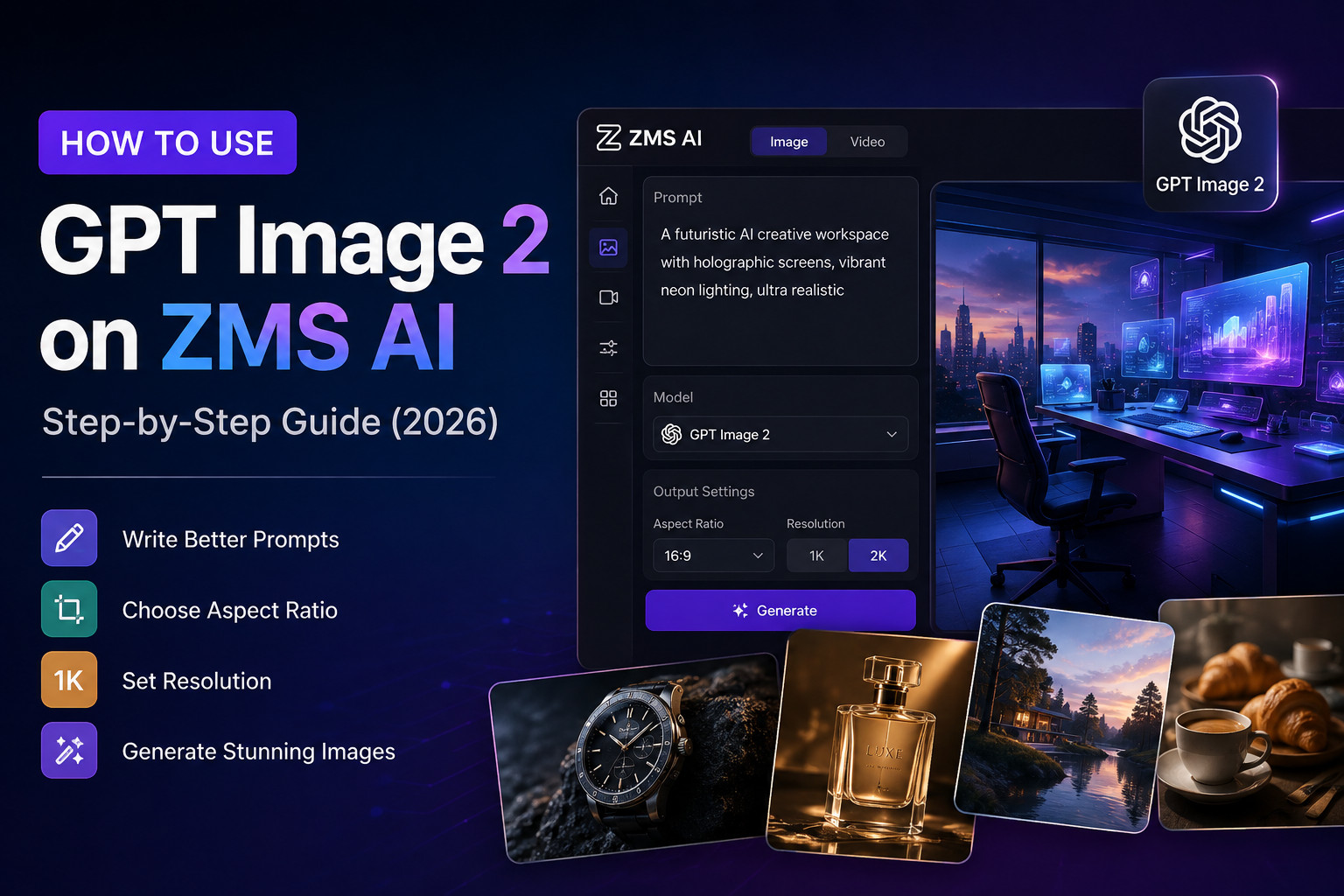
Task: Click the pencil Write Better Prompts icon
Action: (69, 538)
